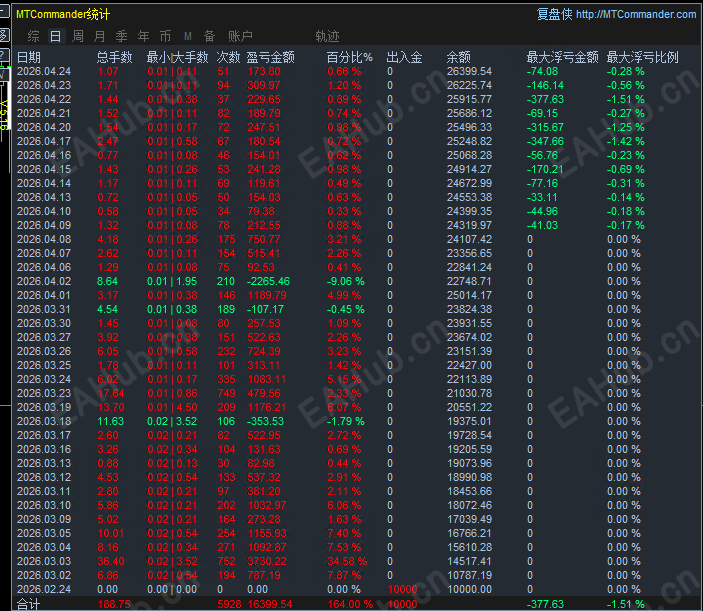Click the profit amount 3730.22

coord(267,561)
